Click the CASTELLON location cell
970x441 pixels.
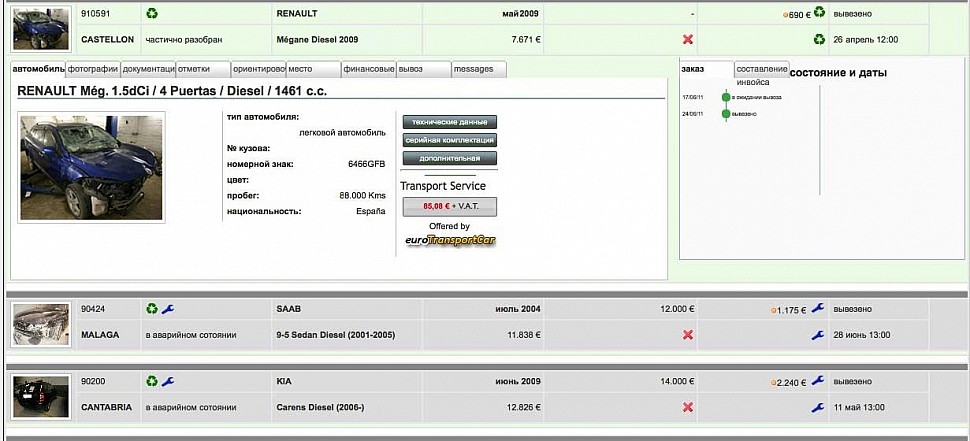(x=108, y=40)
